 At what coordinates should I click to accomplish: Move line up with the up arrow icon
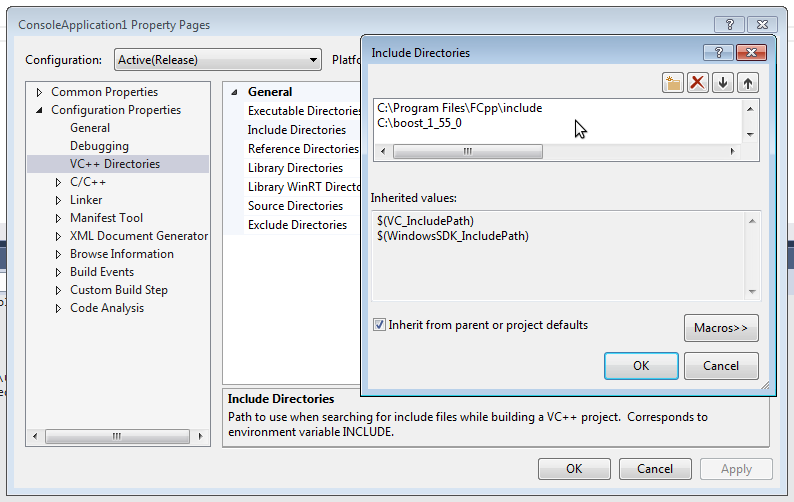(x=747, y=83)
